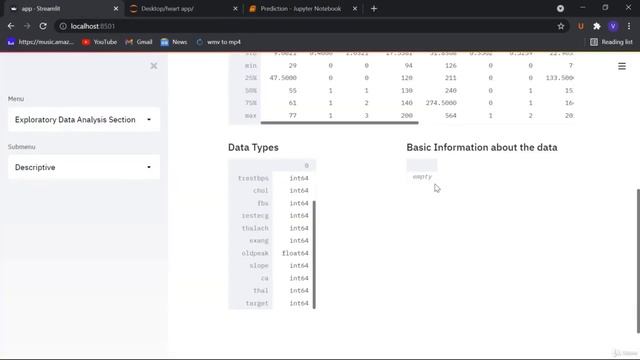The width and height of the screenshot is (640, 360).
Task: Click the empty placeholder under Basic Information
Action: coord(422,177)
